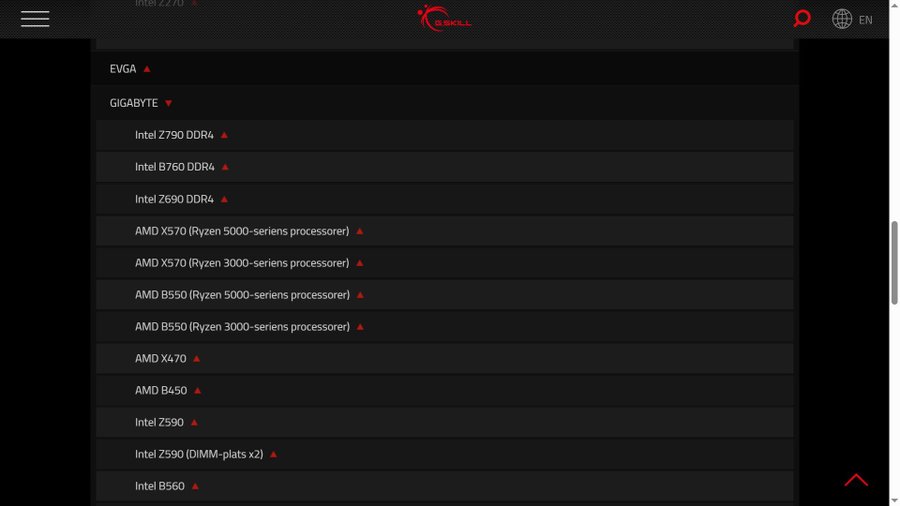Click AMD B550 (Ryzen 3000-seriens processorer) text
Viewport: 900px width, 506px height.
[242, 326]
